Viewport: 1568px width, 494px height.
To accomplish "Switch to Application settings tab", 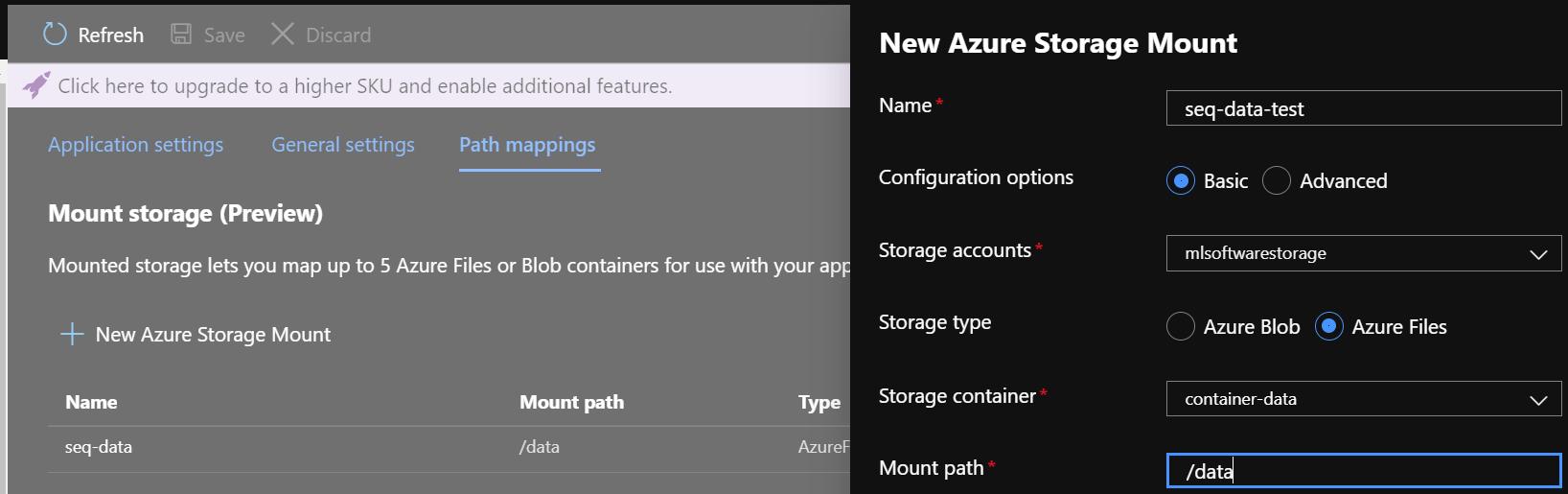I will [135, 145].
